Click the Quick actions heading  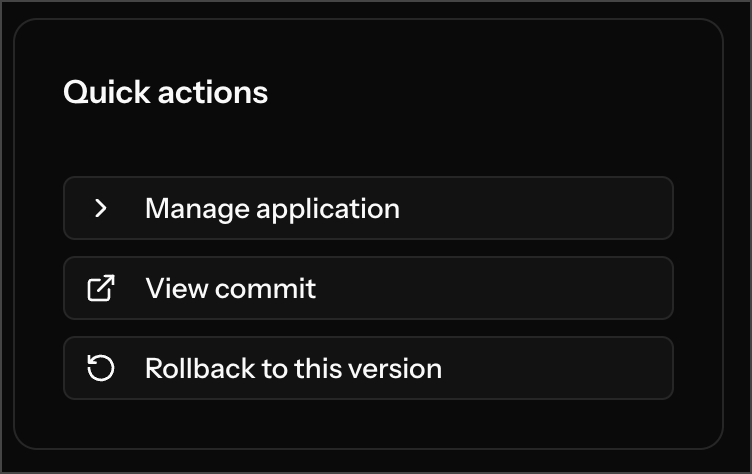click(165, 93)
